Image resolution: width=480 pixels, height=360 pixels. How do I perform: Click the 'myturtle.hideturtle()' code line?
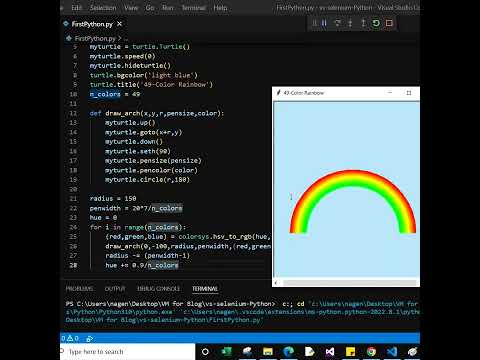click(130, 66)
